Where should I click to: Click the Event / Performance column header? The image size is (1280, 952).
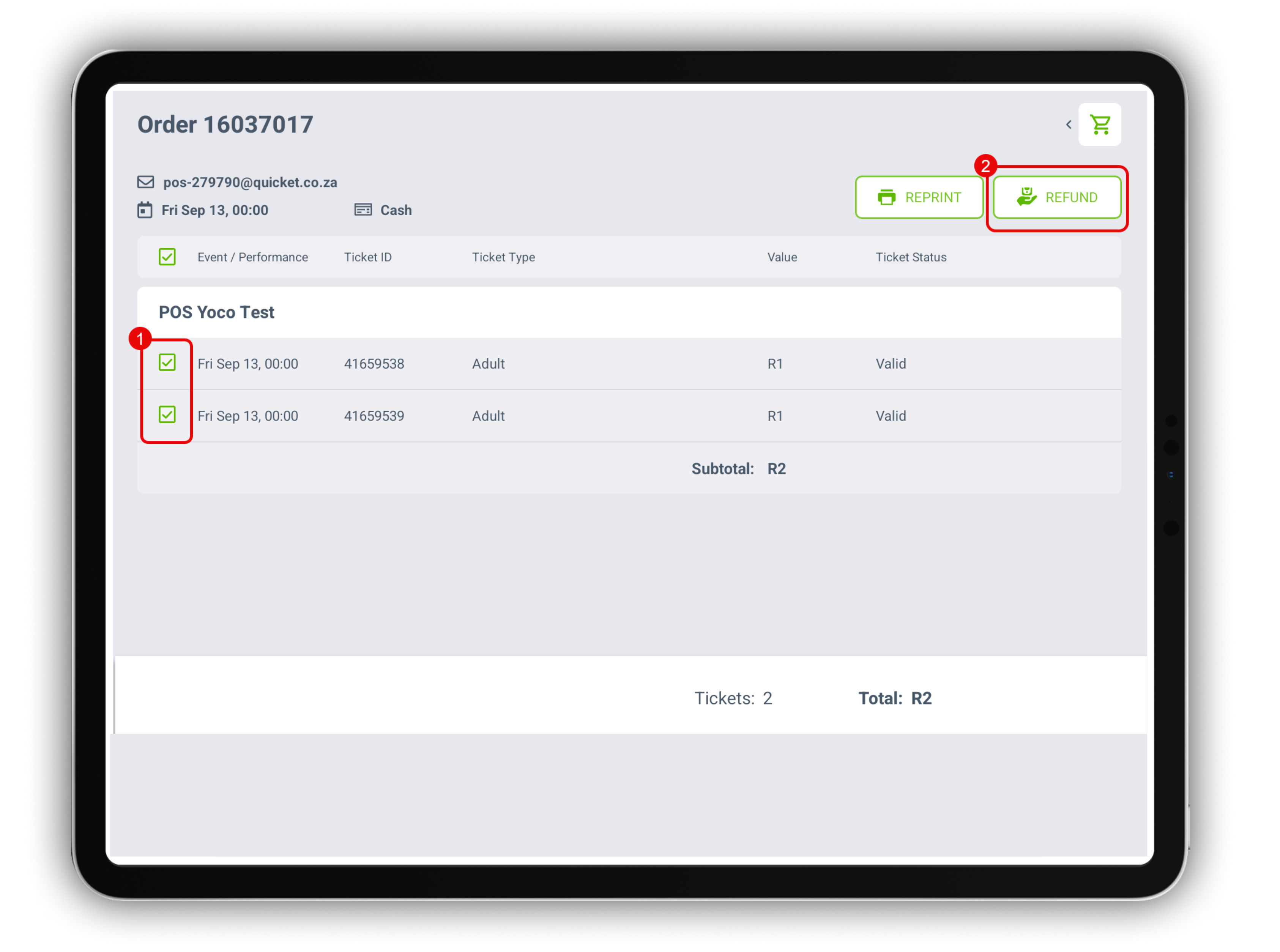[x=252, y=258]
